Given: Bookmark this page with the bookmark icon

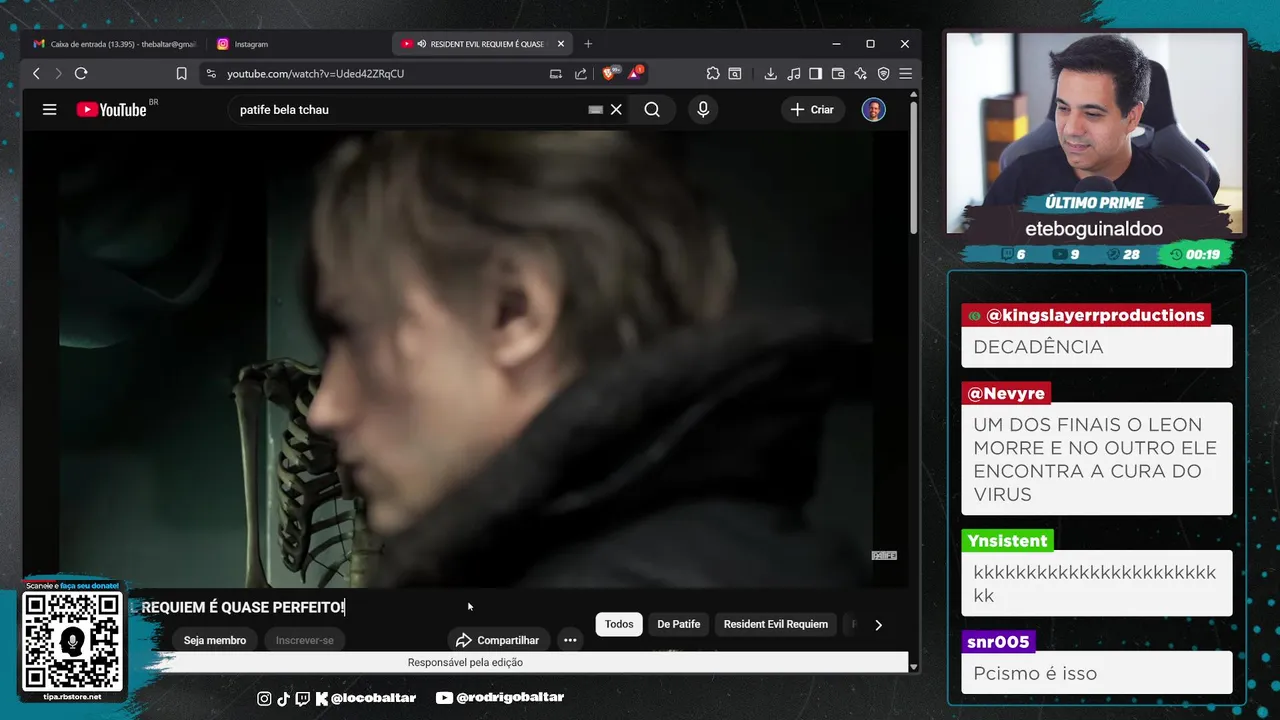Looking at the screenshot, I should (x=181, y=73).
